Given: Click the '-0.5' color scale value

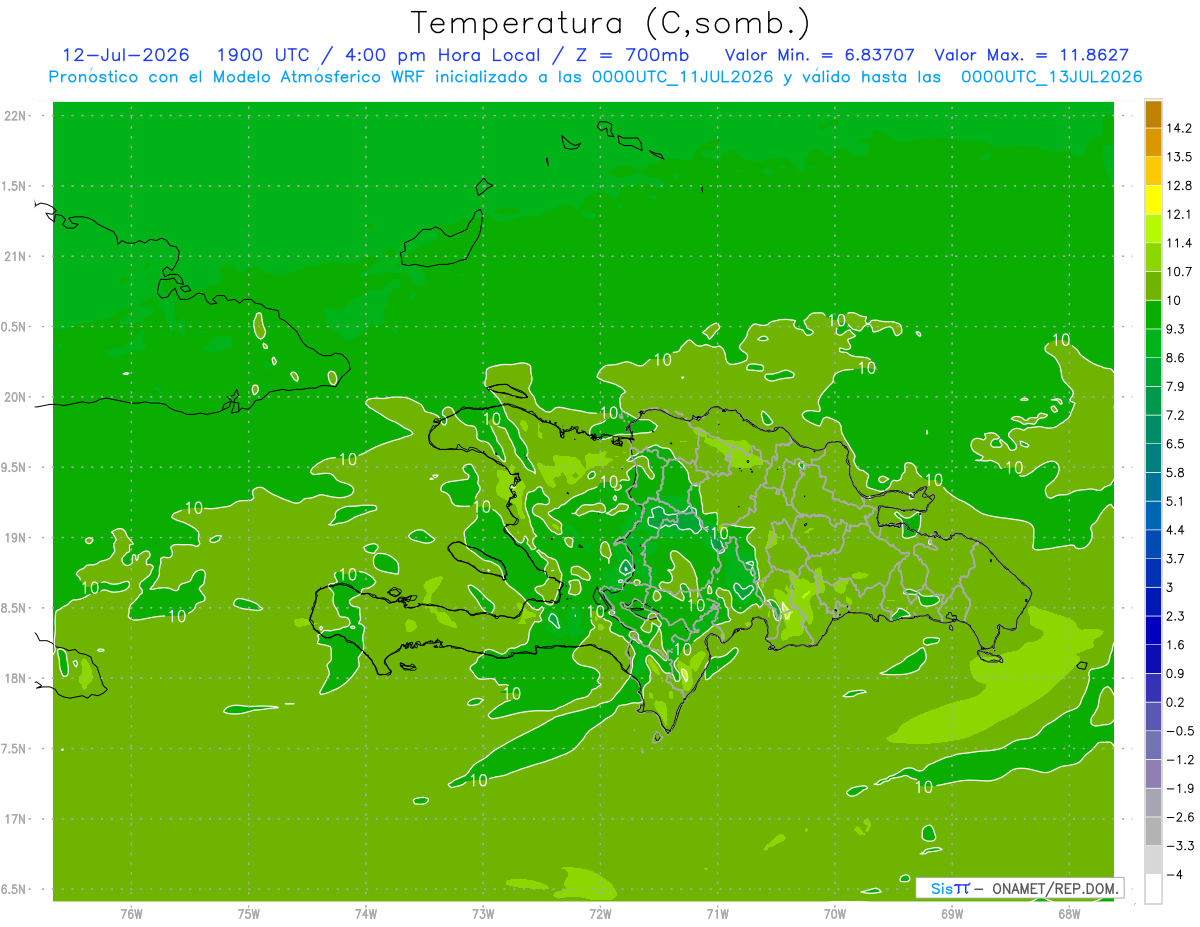Looking at the screenshot, I should tap(1179, 731).
